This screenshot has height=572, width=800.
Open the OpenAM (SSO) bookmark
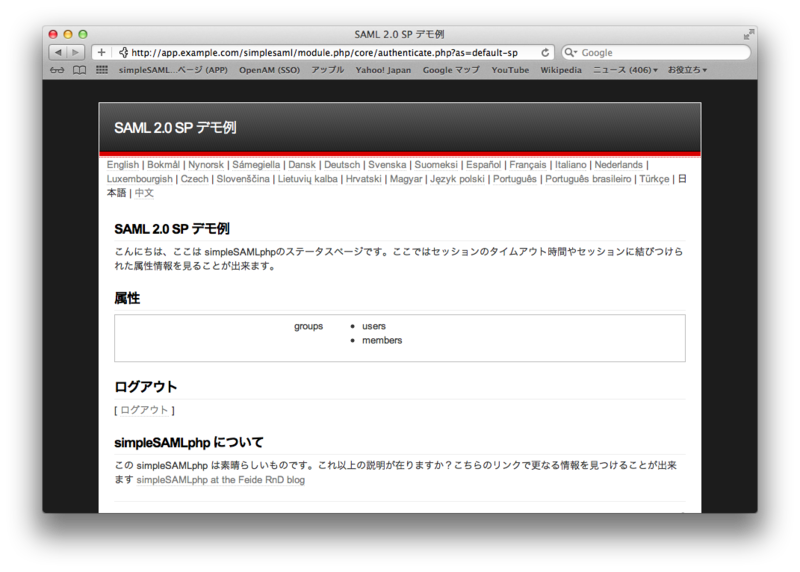(269, 70)
